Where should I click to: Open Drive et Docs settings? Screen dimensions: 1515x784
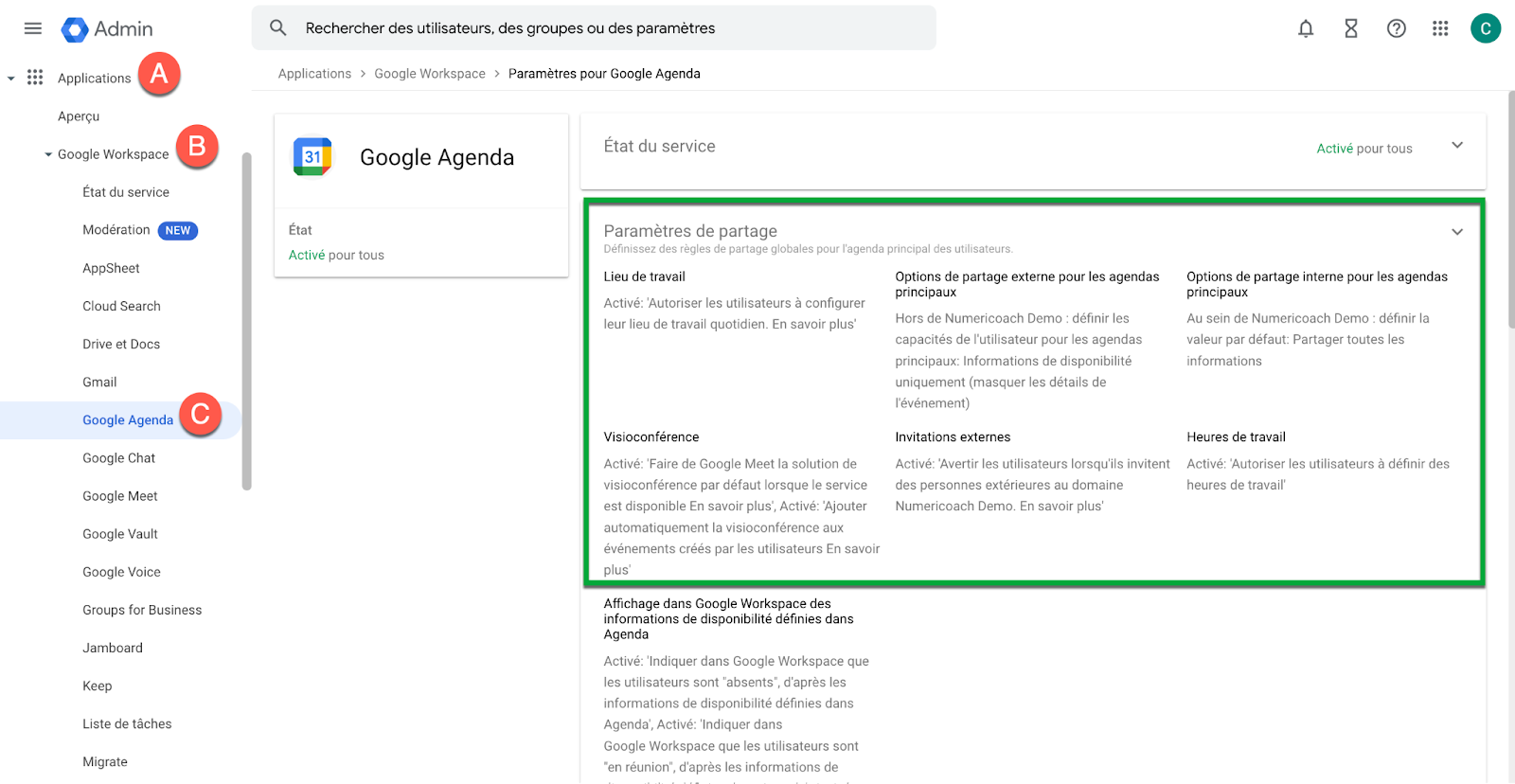(121, 344)
